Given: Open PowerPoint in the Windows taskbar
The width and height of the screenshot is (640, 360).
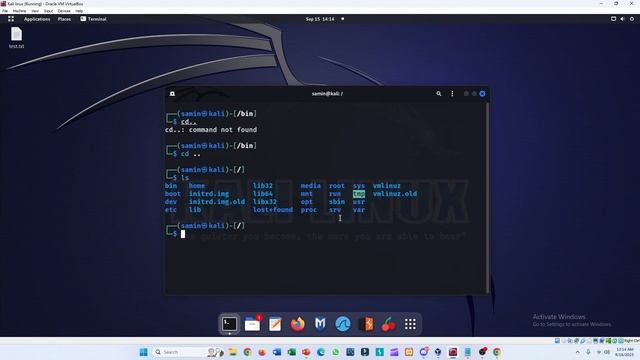Looking at the screenshot, I should [x=306, y=352].
